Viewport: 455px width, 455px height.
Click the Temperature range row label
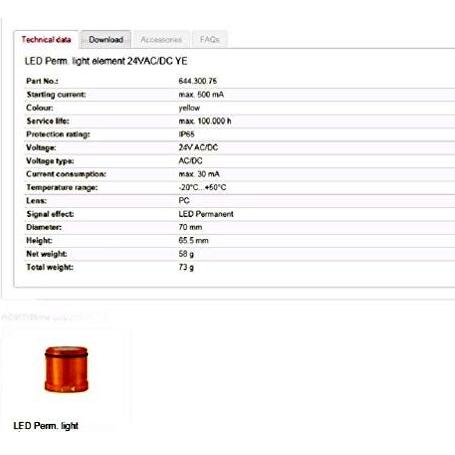click(x=62, y=187)
